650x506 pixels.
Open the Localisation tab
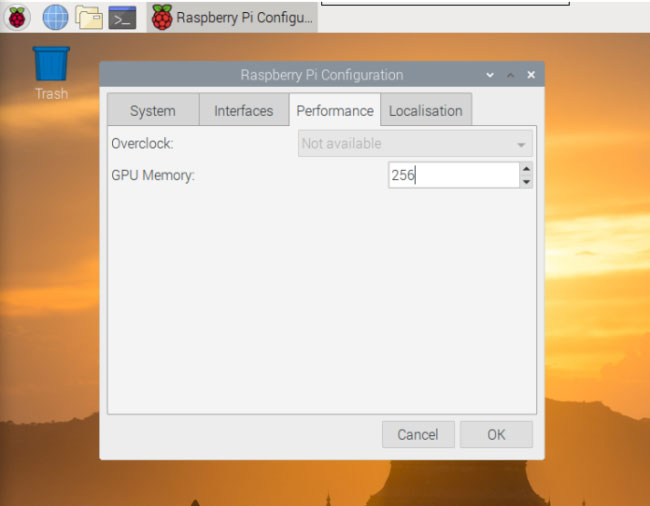(426, 110)
